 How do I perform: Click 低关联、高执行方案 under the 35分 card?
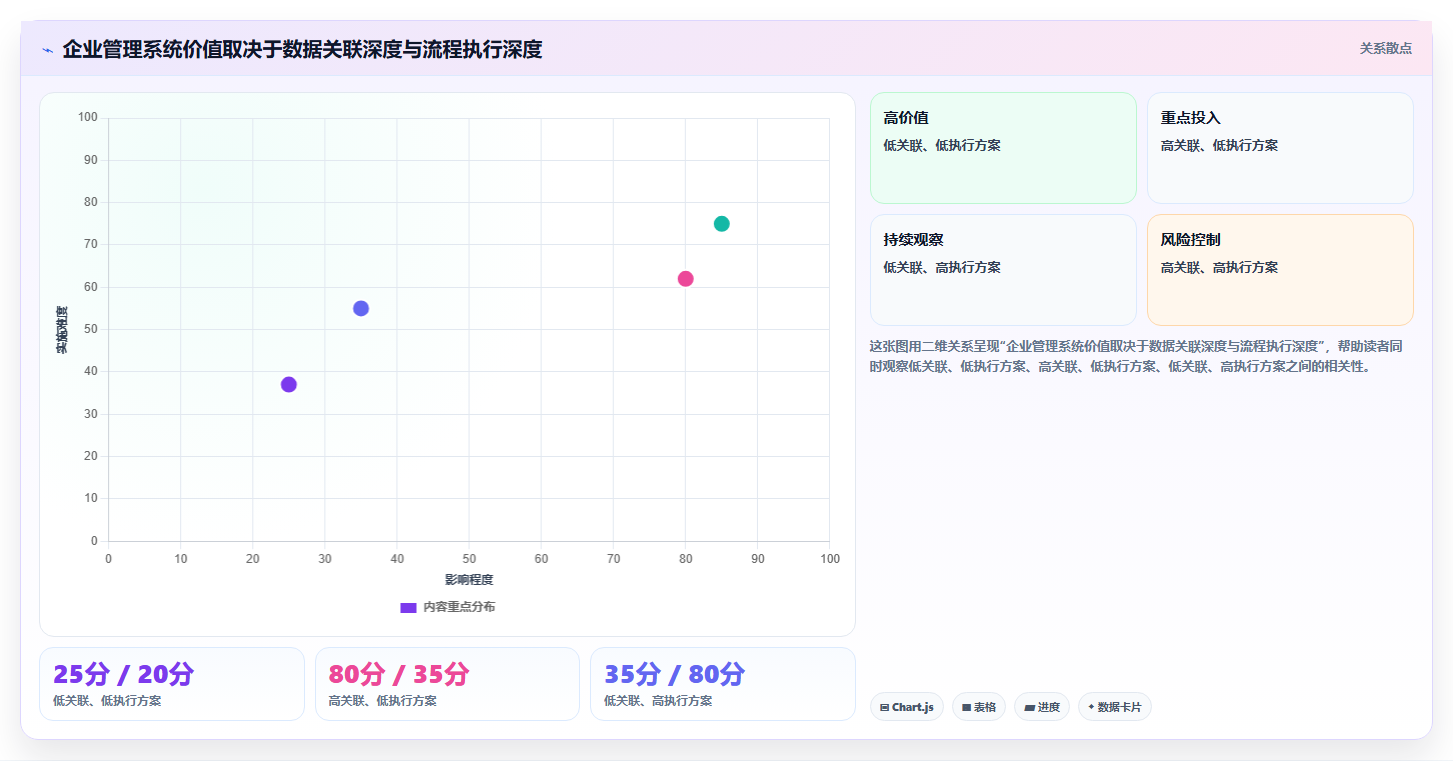(658, 701)
